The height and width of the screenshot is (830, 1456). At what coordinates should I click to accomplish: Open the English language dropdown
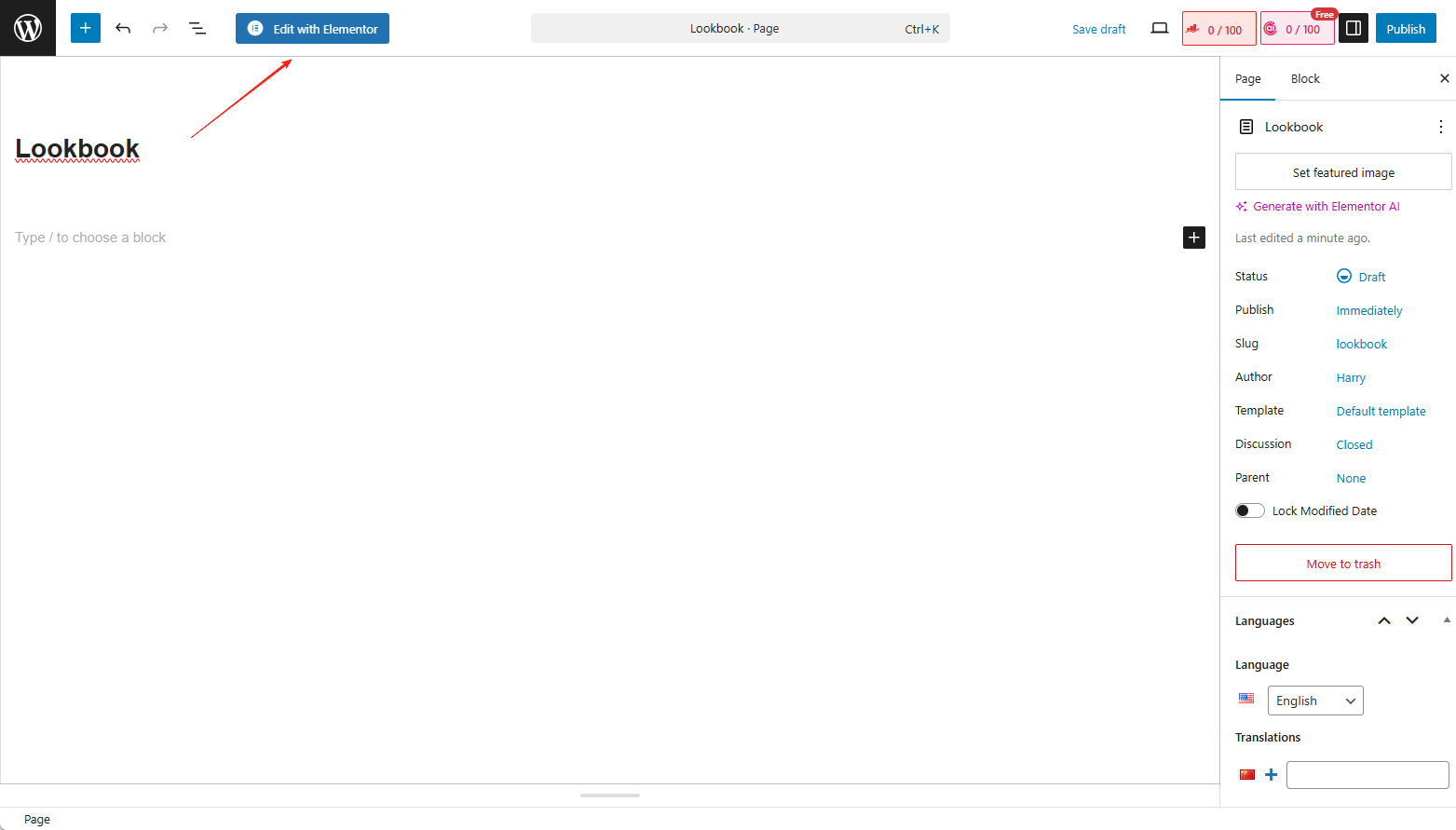point(1315,701)
